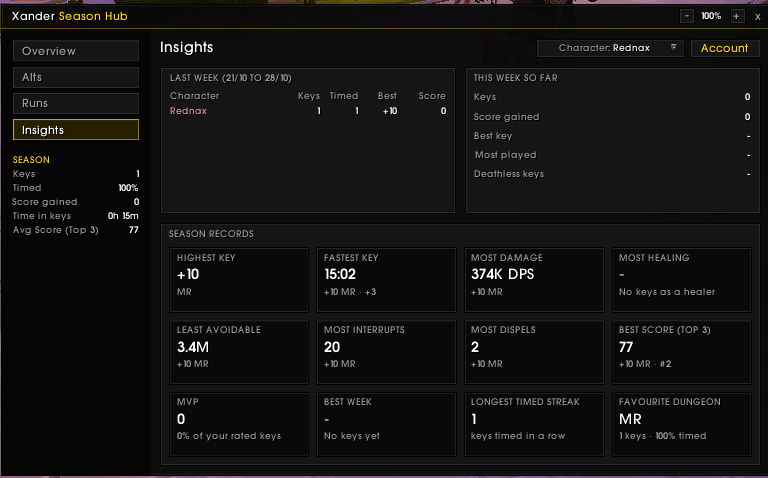Click the Best Score (Top 3) card
The image size is (768, 478).
[681, 352]
